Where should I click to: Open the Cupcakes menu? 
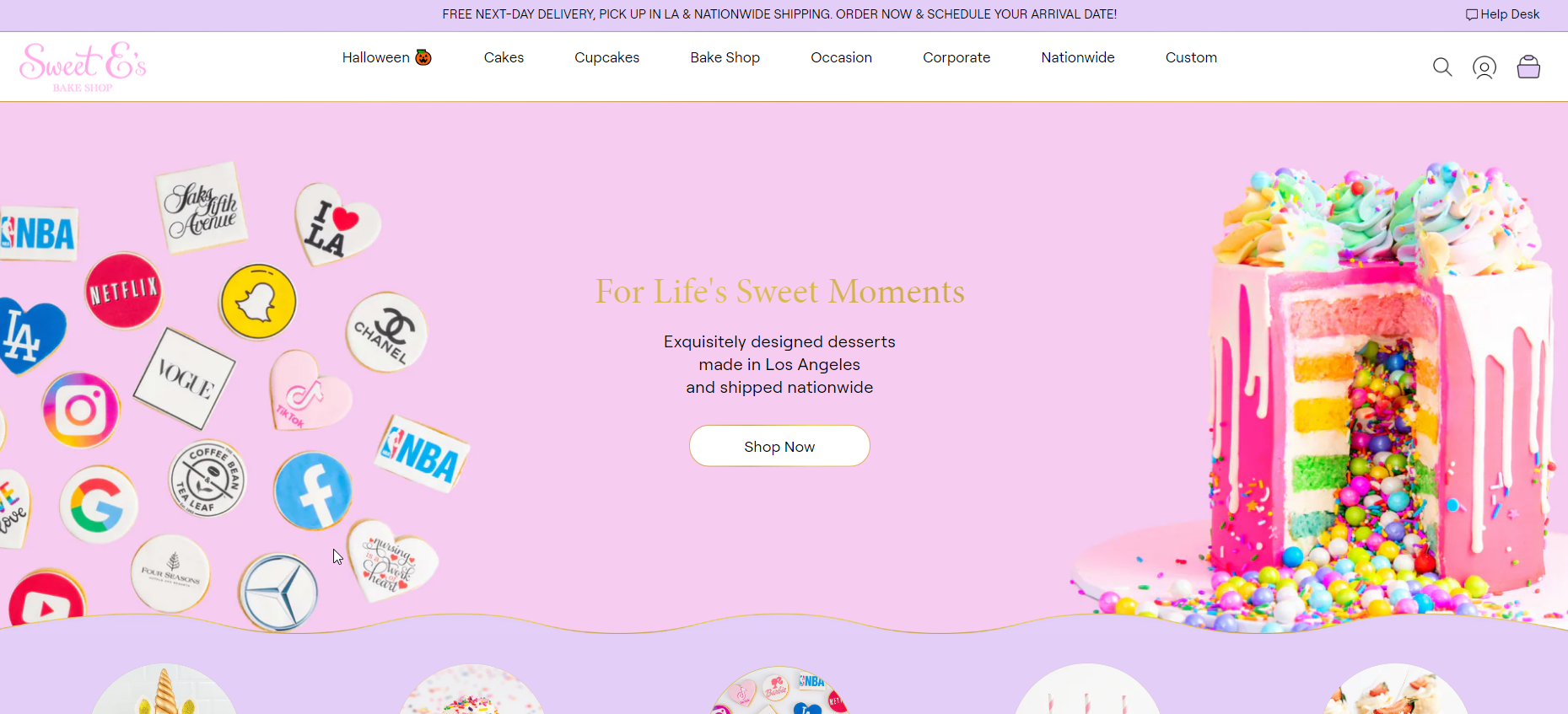pos(607,57)
